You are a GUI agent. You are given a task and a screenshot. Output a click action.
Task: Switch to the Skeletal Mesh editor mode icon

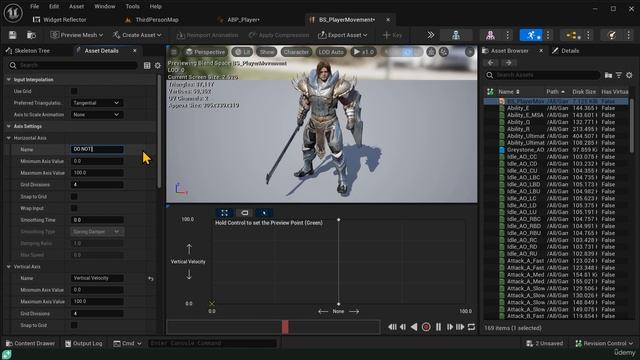490,35
